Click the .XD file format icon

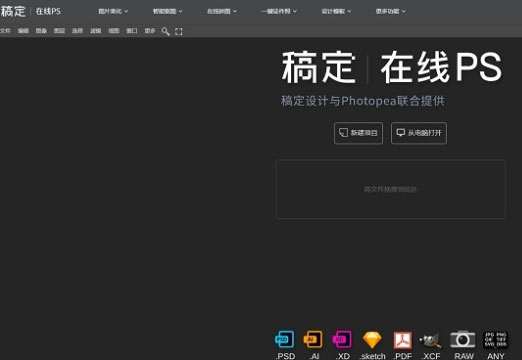[342, 339]
